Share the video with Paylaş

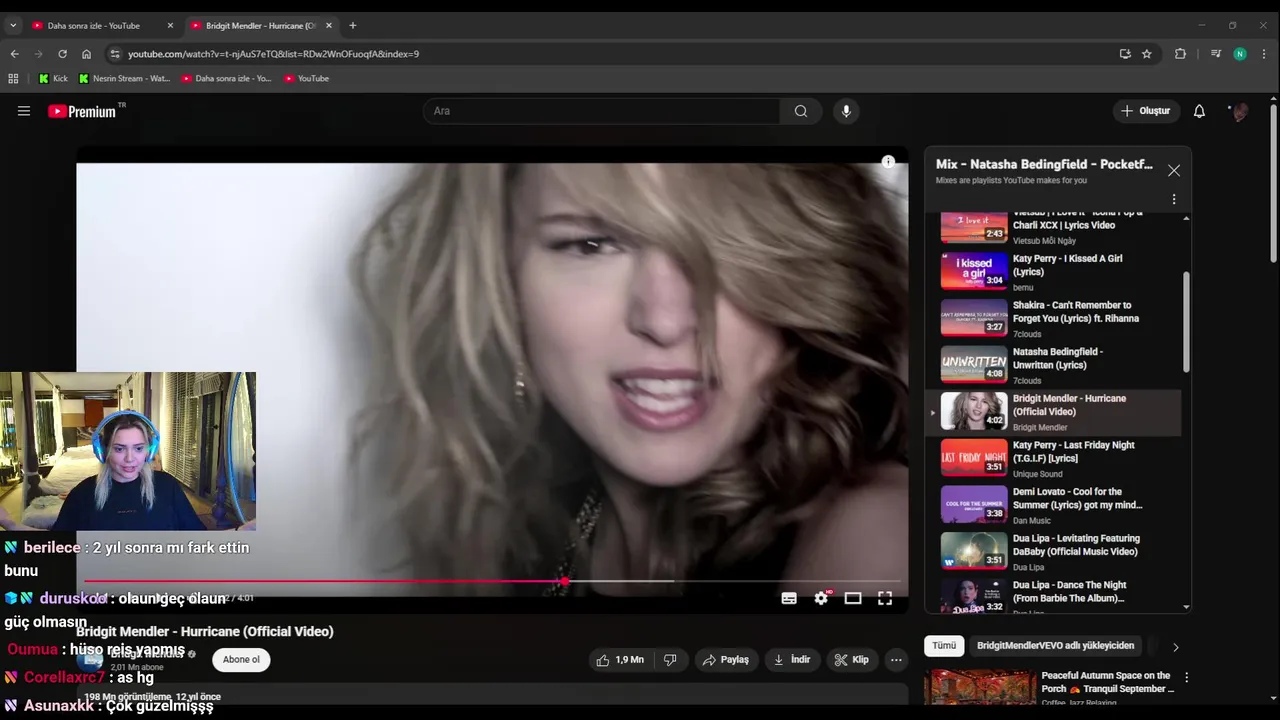click(x=726, y=660)
